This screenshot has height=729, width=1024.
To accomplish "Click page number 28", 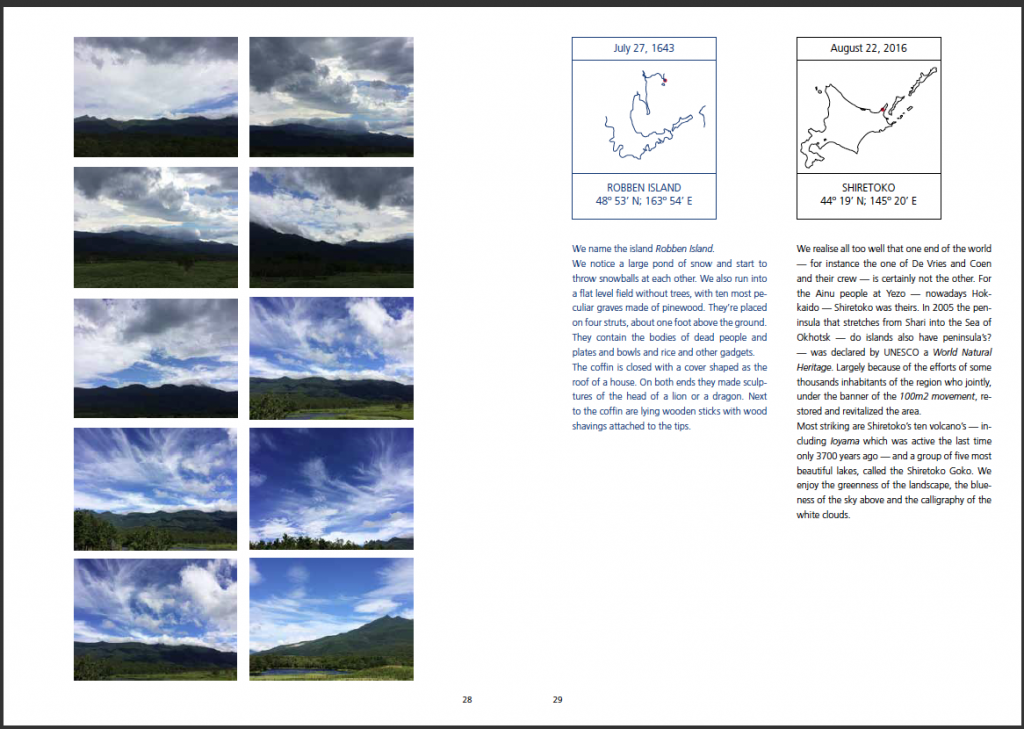I will point(467,700).
